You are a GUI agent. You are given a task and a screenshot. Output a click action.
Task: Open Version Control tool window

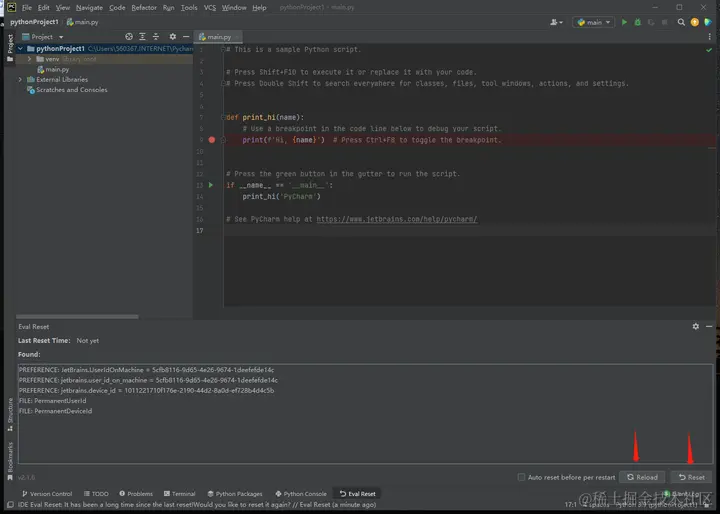(47, 494)
